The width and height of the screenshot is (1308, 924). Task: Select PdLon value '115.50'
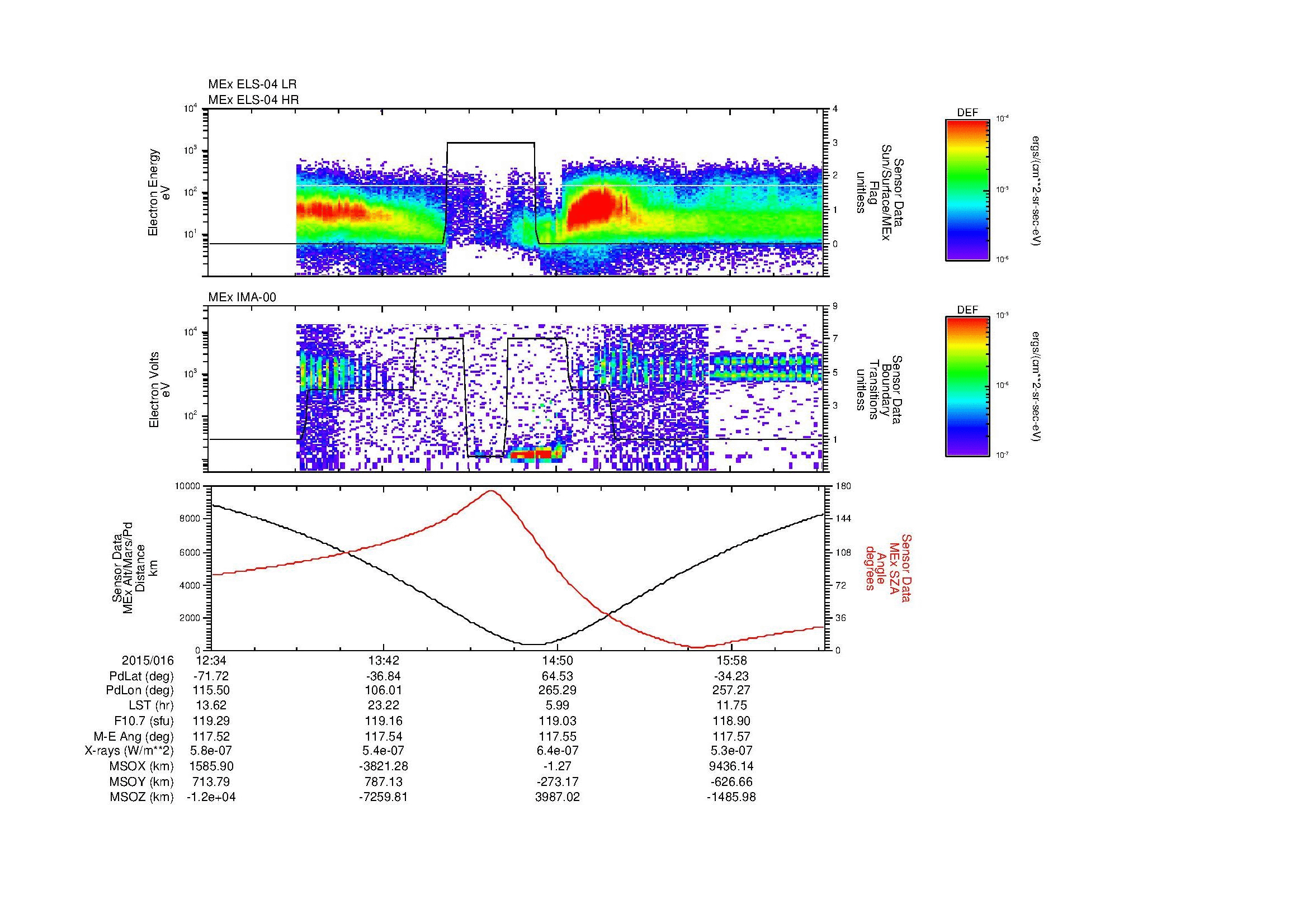click(x=211, y=690)
